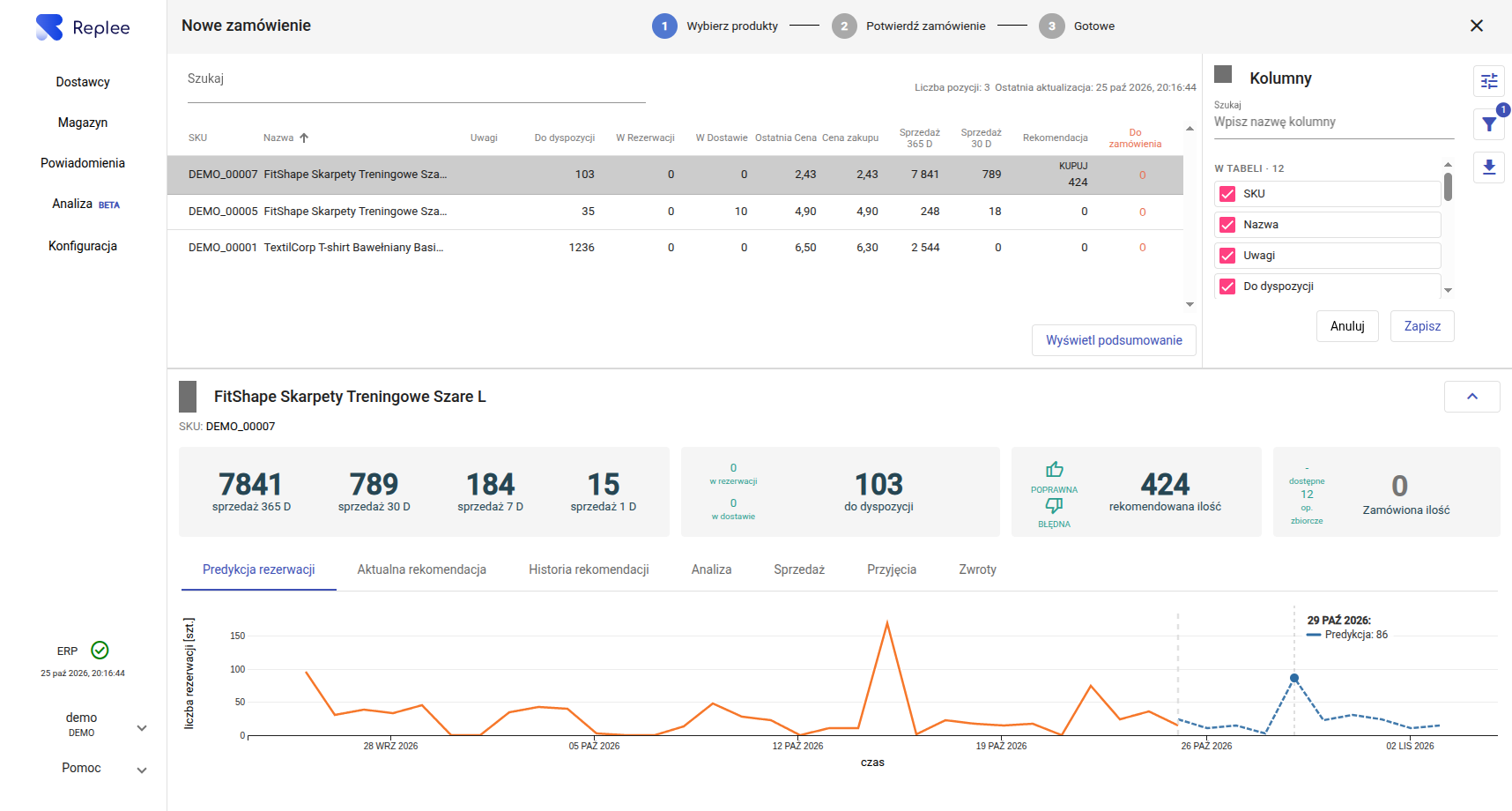Expand the Pomoc menu chevron
Image resolution: width=1512 pixels, height=811 pixels.
[x=142, y=770]
